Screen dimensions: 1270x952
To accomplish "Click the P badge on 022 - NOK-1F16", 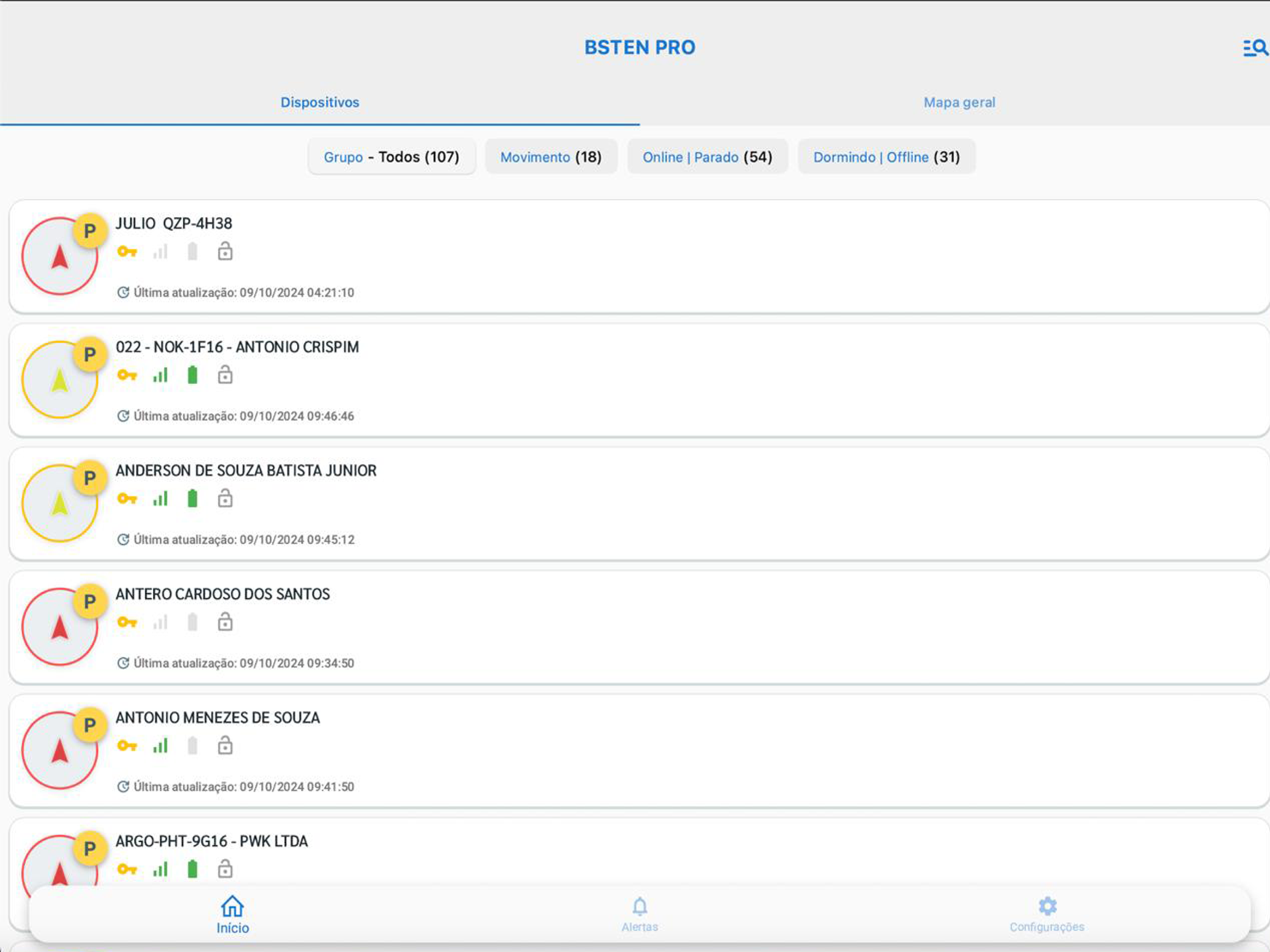I will pos(90,355).
